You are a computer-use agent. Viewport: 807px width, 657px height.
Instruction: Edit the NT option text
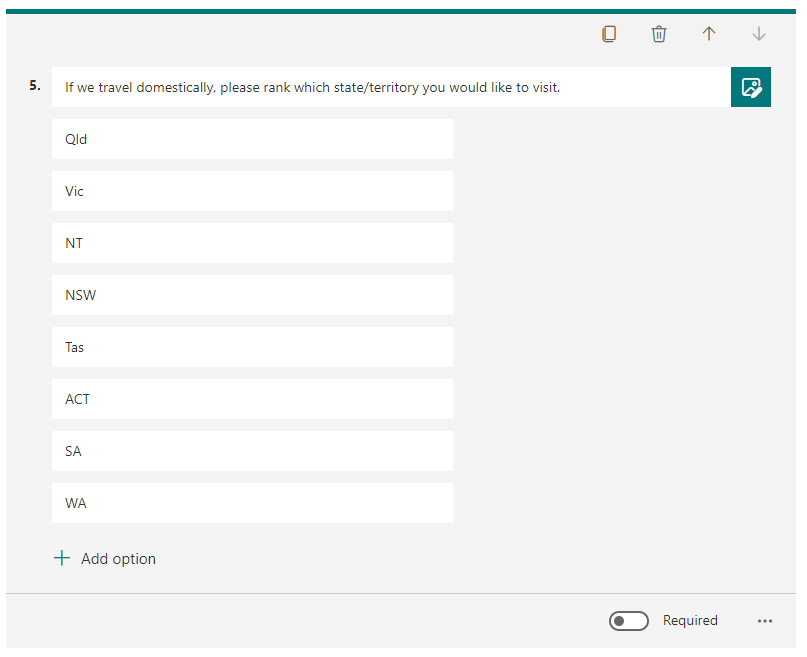252,243
